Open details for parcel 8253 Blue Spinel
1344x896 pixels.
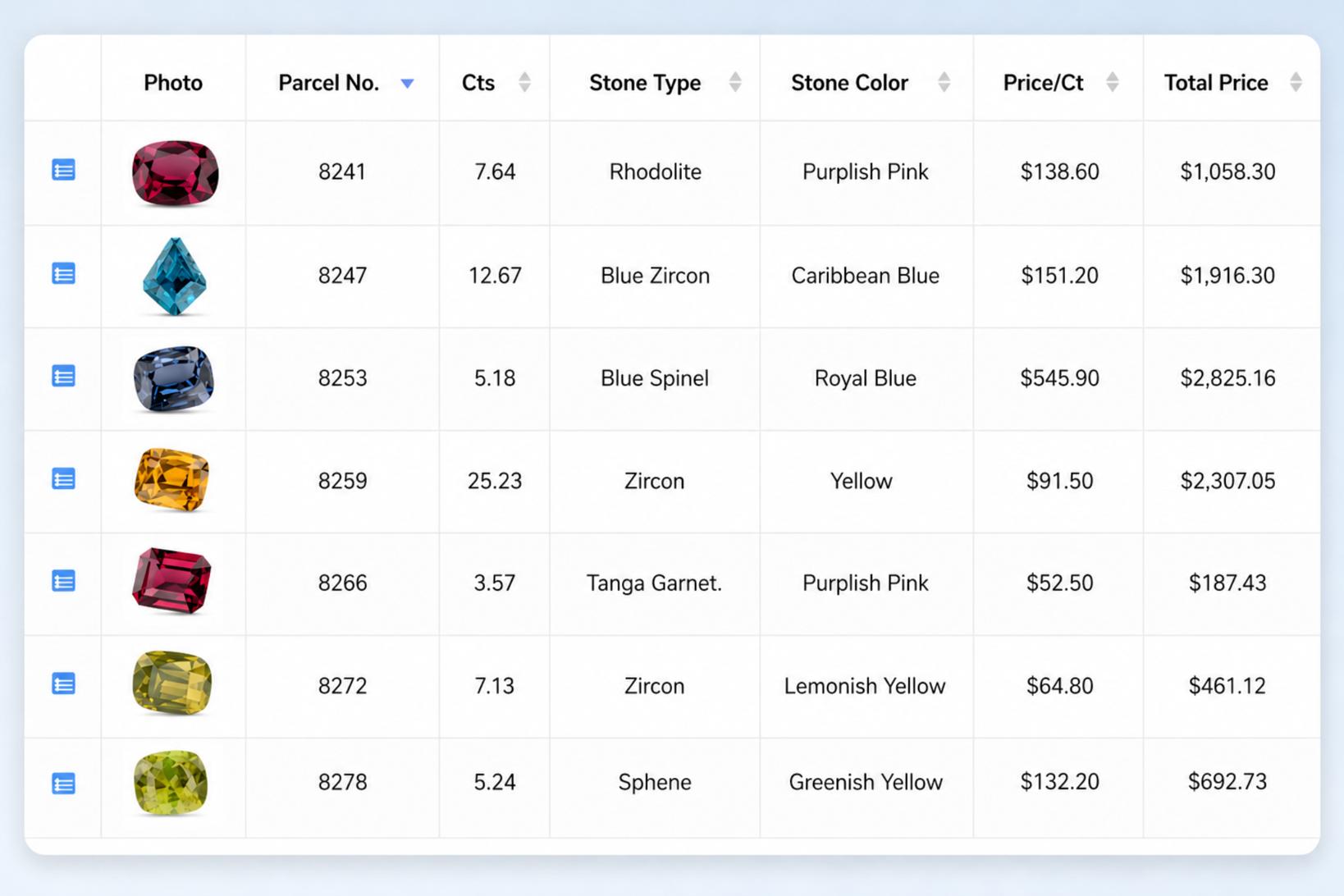pos(63,377)
